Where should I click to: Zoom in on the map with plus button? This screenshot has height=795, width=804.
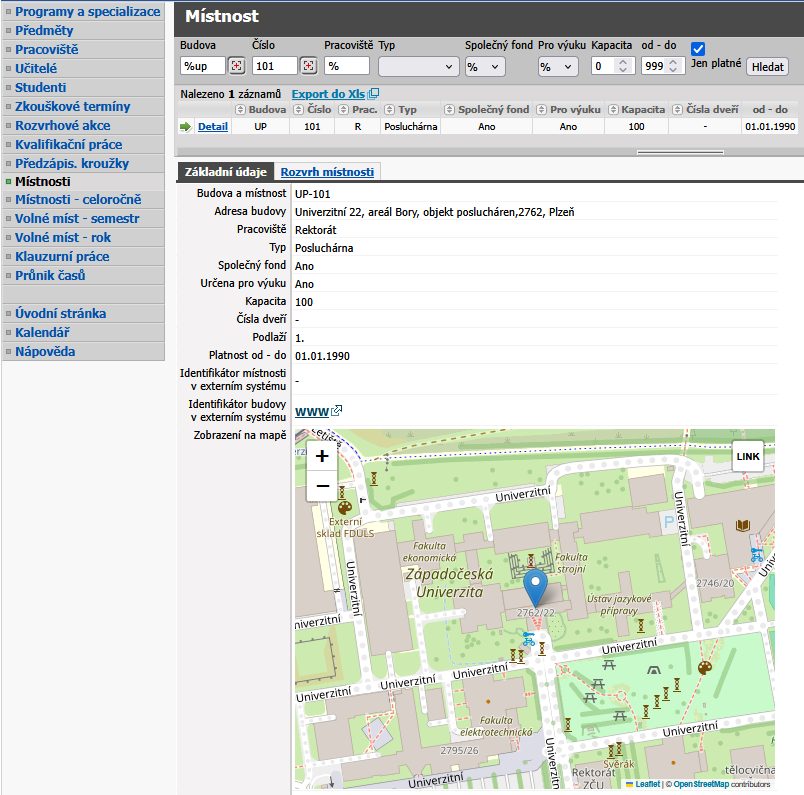point(322,457)
